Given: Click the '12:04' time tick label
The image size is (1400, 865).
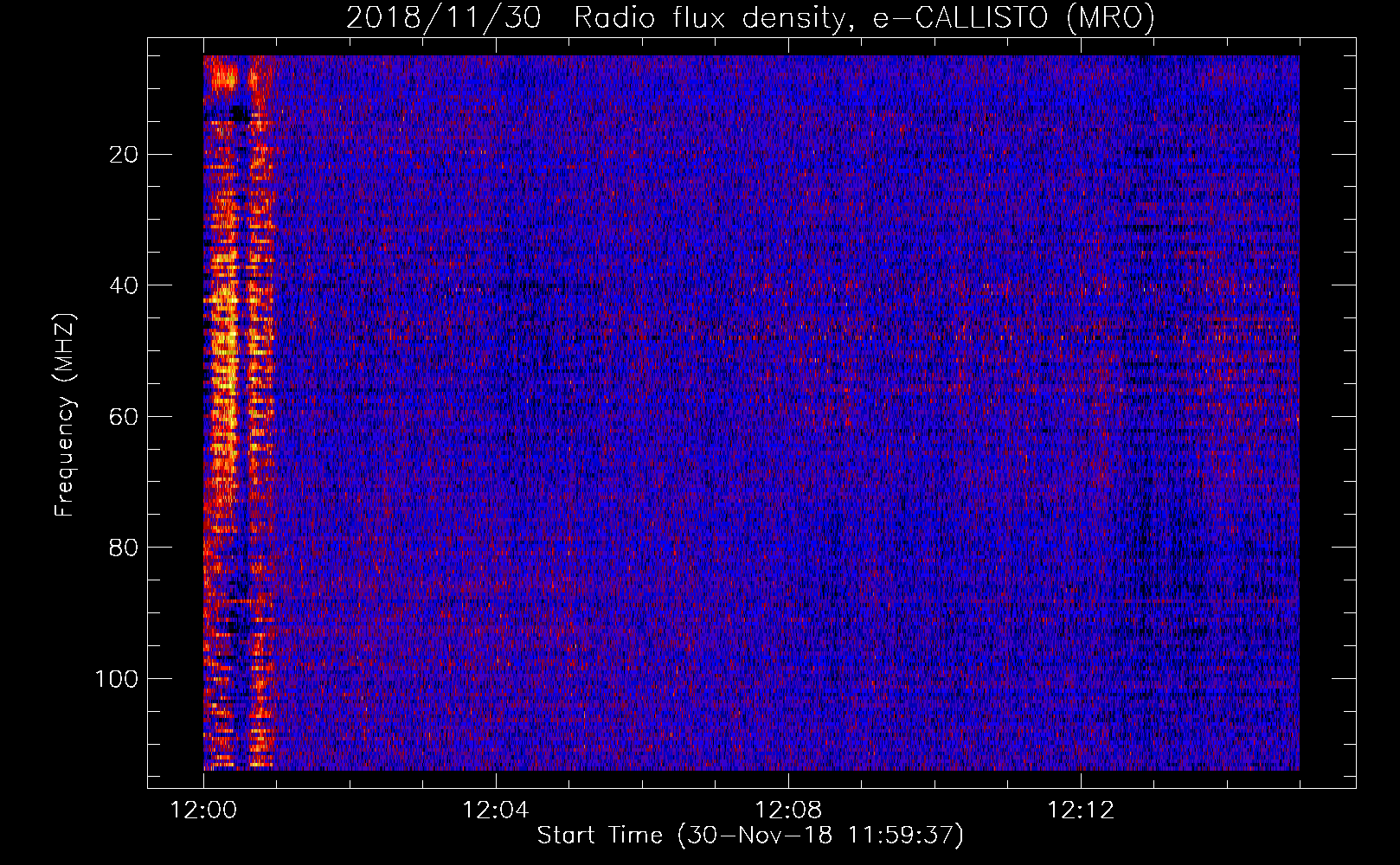Looking at the screenshot, I should pyautogui.click(x=496, y=811).
